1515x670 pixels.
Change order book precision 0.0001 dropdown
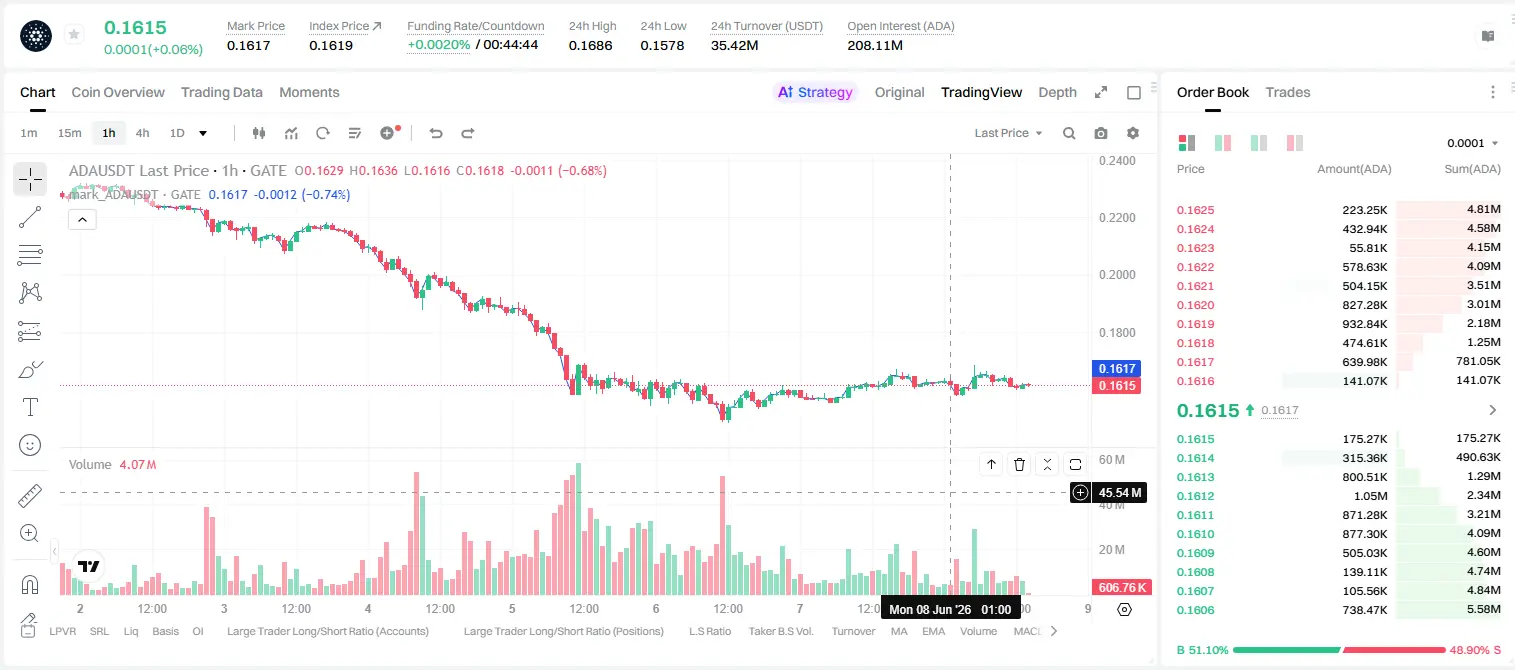point(1473,143)
